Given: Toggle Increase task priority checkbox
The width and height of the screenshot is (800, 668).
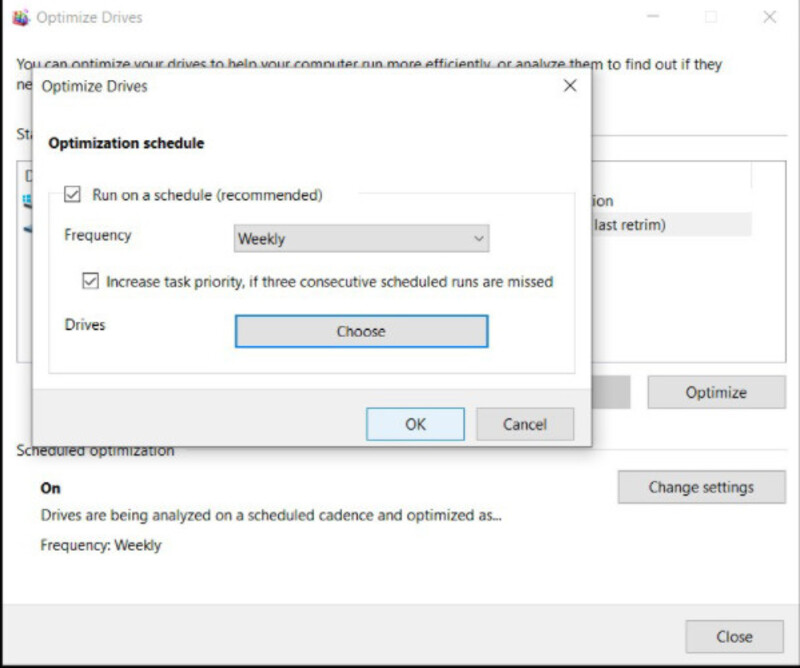Looking at the screenshot, I should click(x=90, y=281).
